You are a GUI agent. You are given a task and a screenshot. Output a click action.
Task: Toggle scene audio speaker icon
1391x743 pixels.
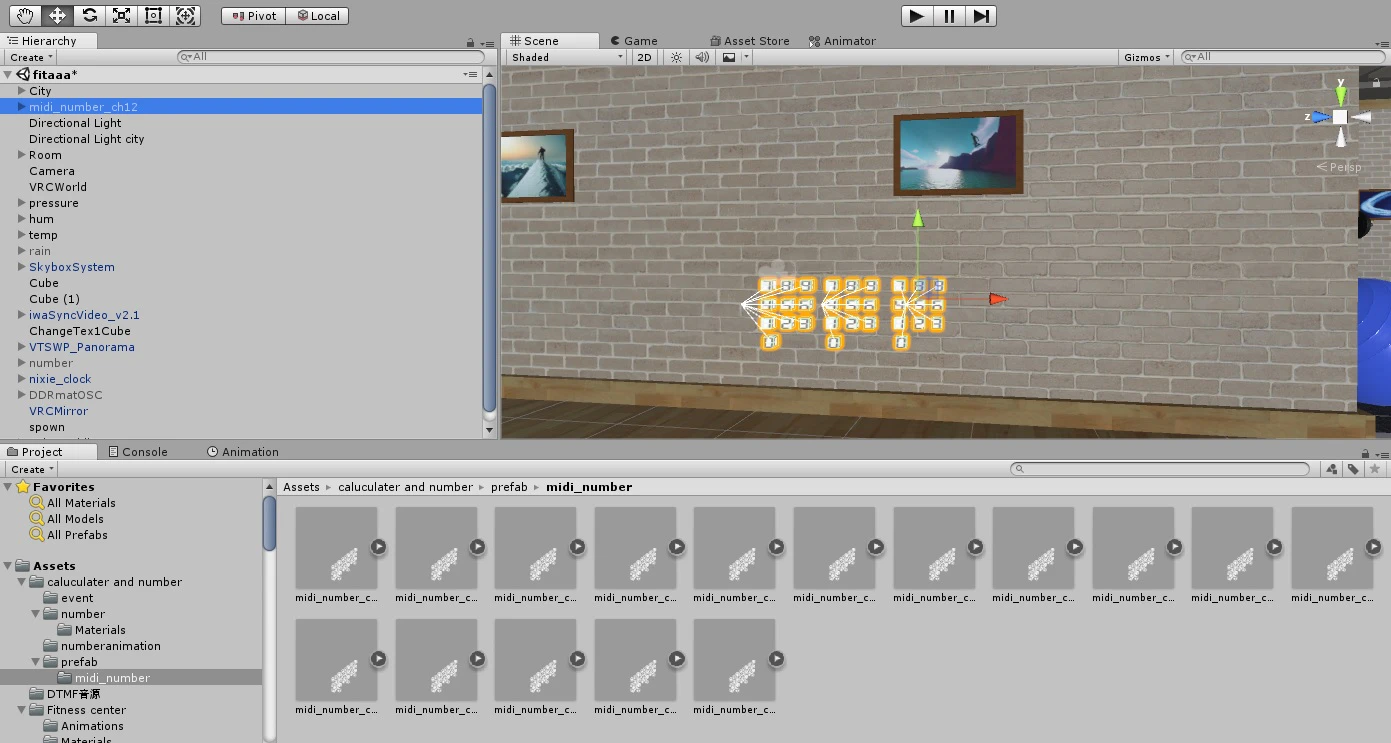[x=702, y=57]
